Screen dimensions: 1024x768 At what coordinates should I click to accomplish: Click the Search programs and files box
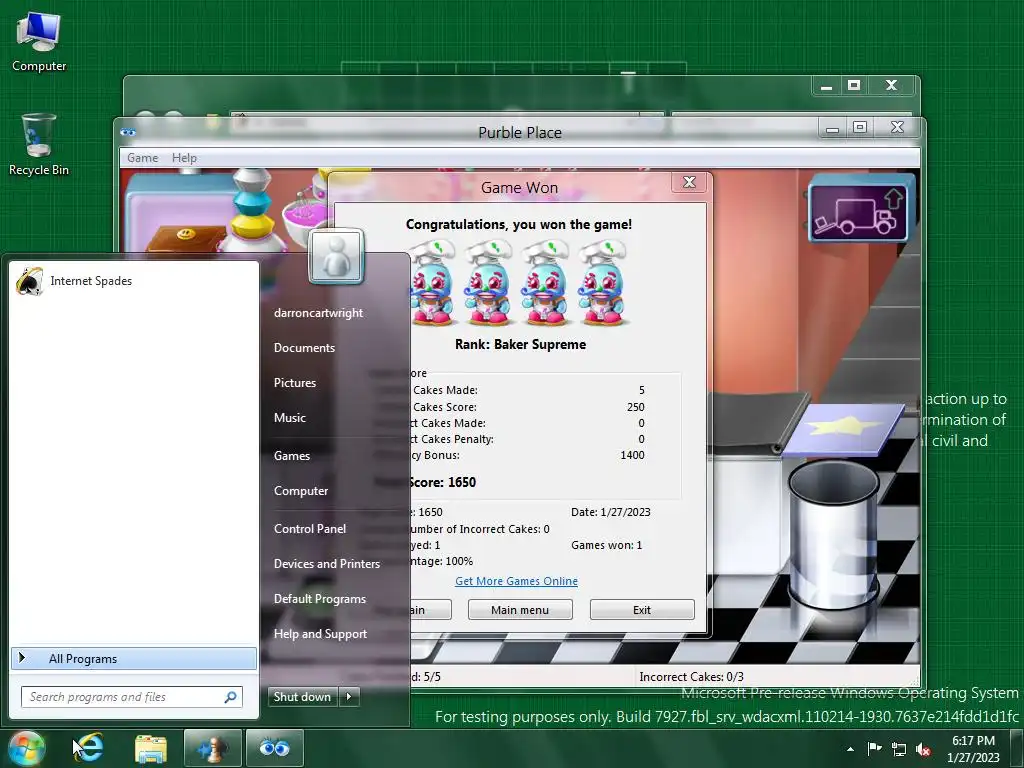132,697
